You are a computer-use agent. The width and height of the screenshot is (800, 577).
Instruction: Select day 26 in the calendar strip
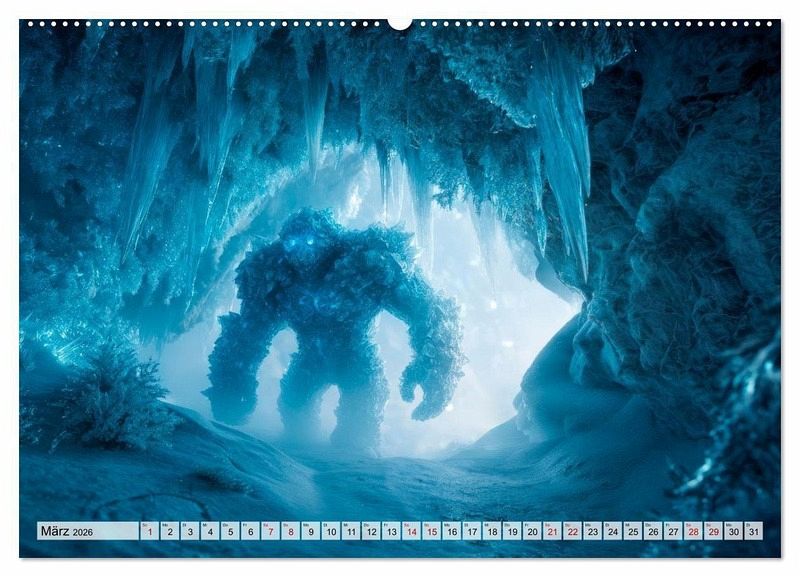(x=654, y=531)
